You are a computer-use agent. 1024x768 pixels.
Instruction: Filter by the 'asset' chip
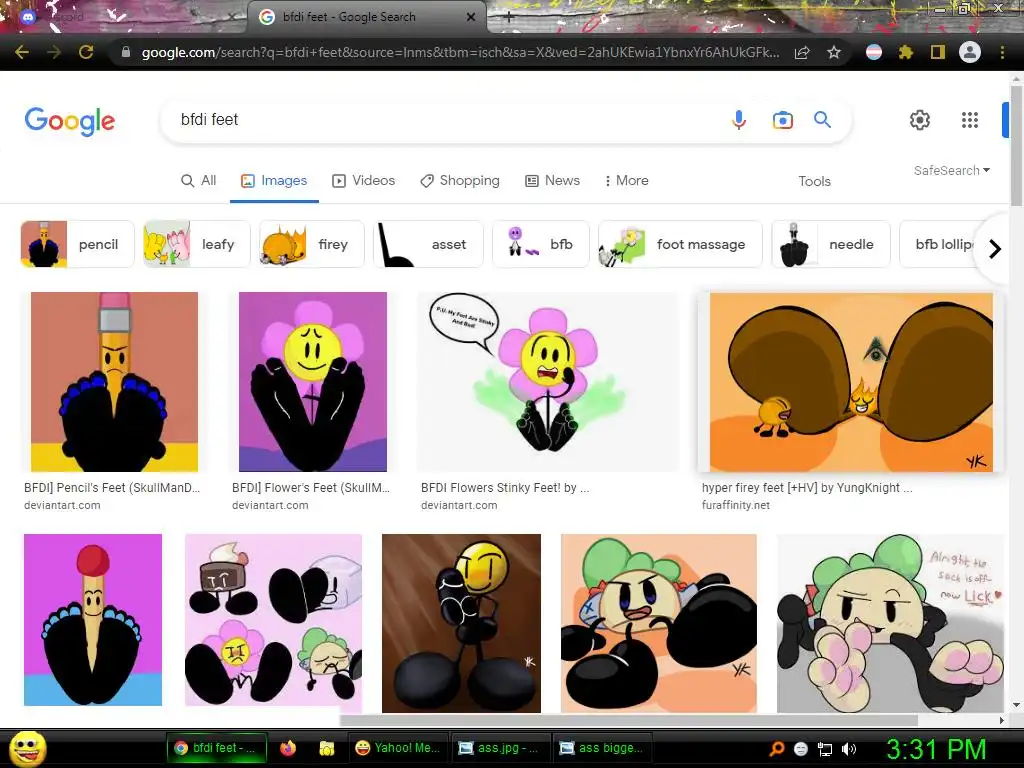click(428, 244)
